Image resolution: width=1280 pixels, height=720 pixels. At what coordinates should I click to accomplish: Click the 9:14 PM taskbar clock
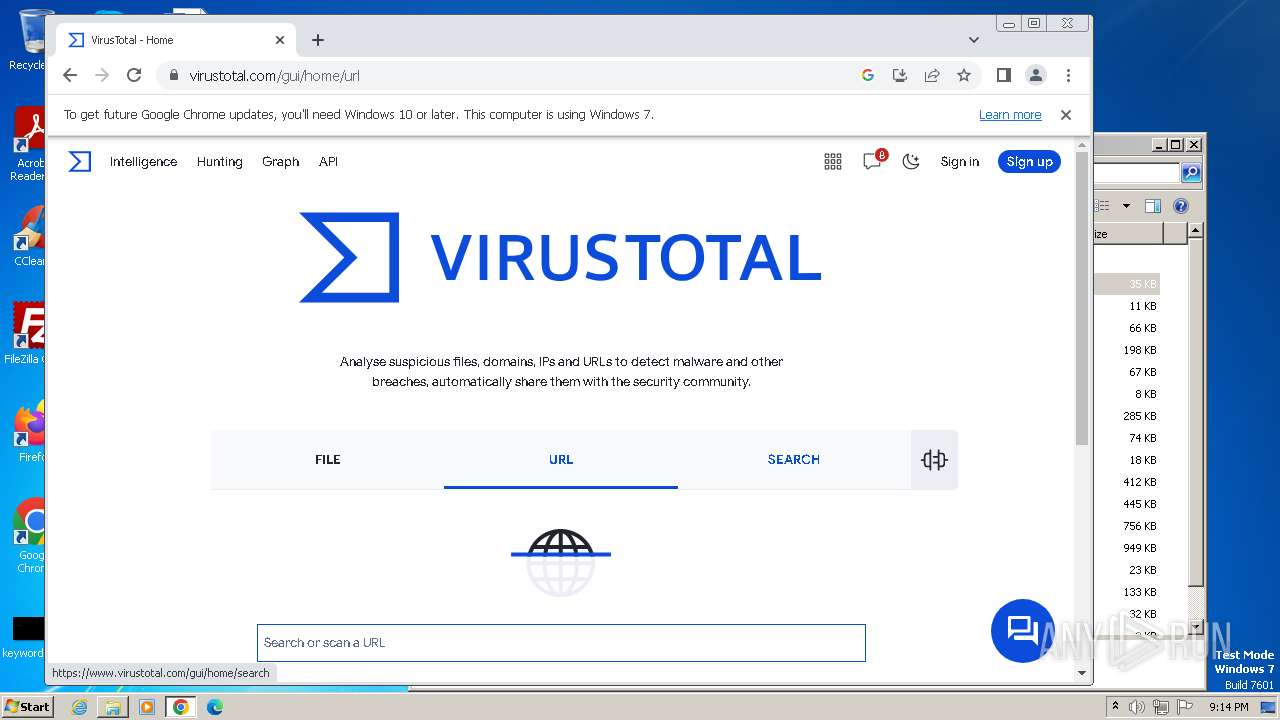(1228, 707)
